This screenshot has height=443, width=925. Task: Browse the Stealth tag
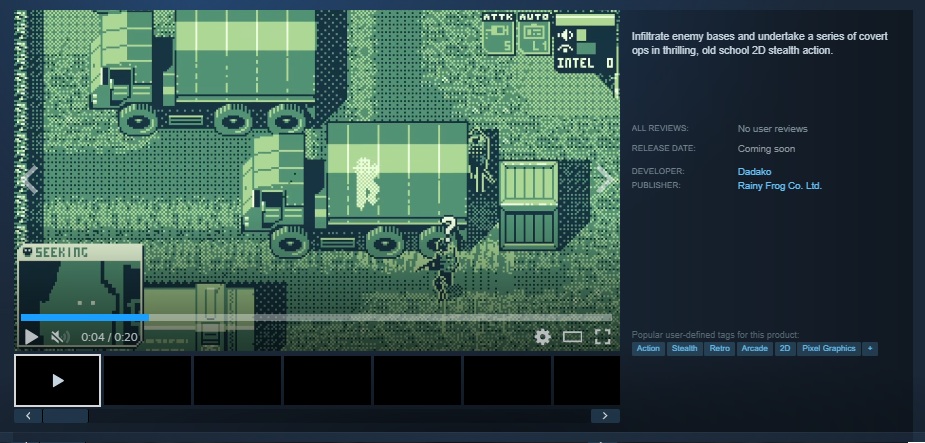click(684, 349)
